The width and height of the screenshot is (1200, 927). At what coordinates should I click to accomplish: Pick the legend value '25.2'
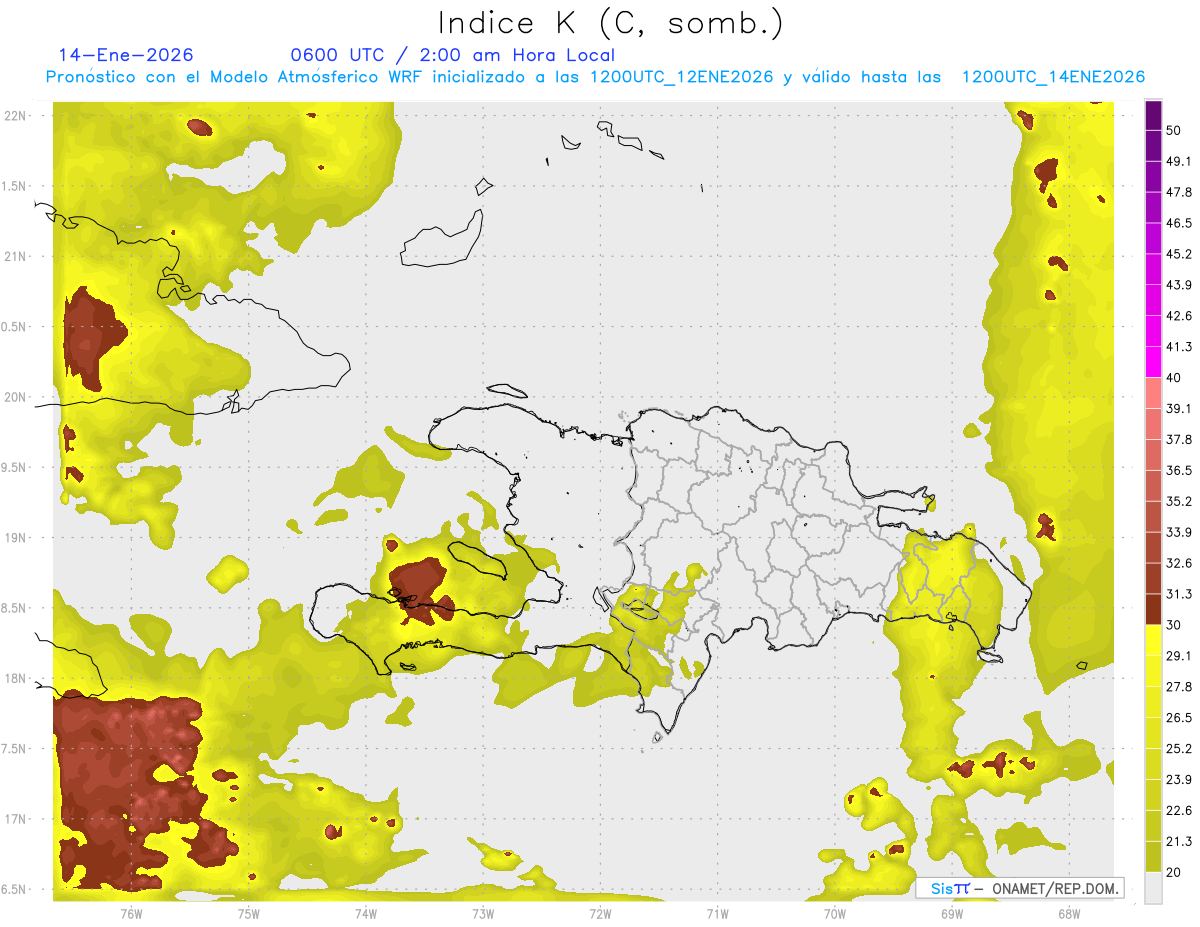1179,748
